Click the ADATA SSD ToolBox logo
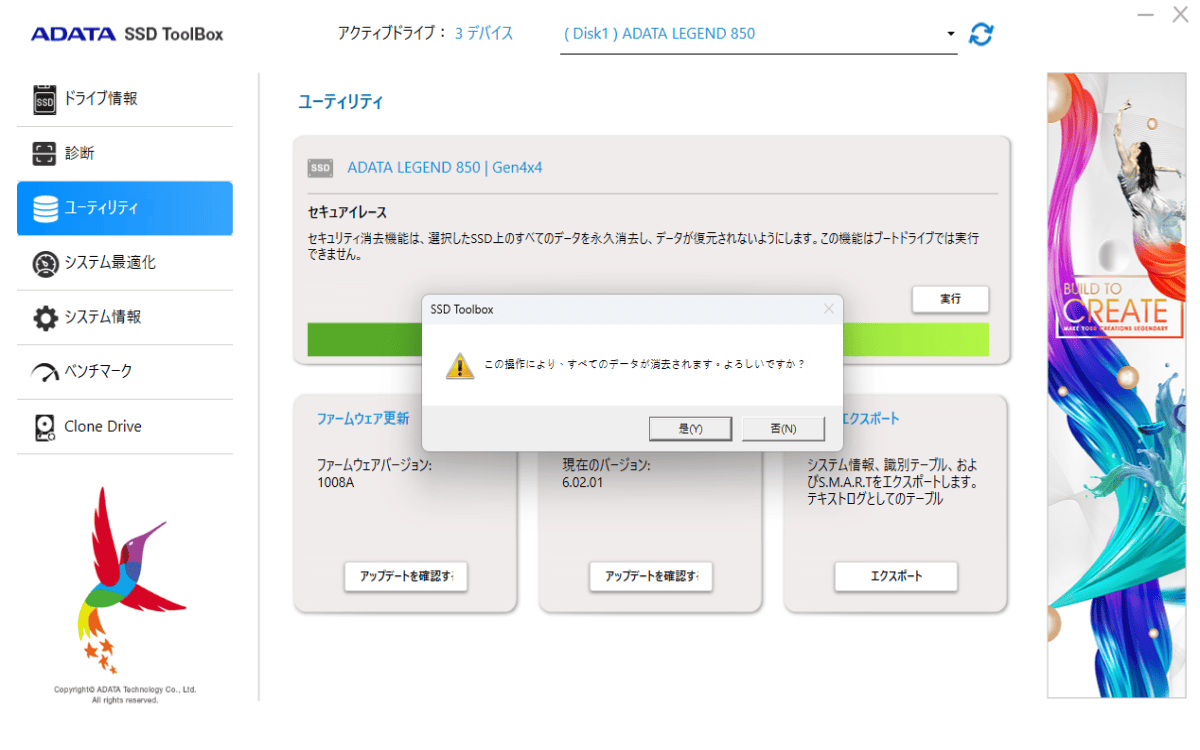 [x=127, y=34]
